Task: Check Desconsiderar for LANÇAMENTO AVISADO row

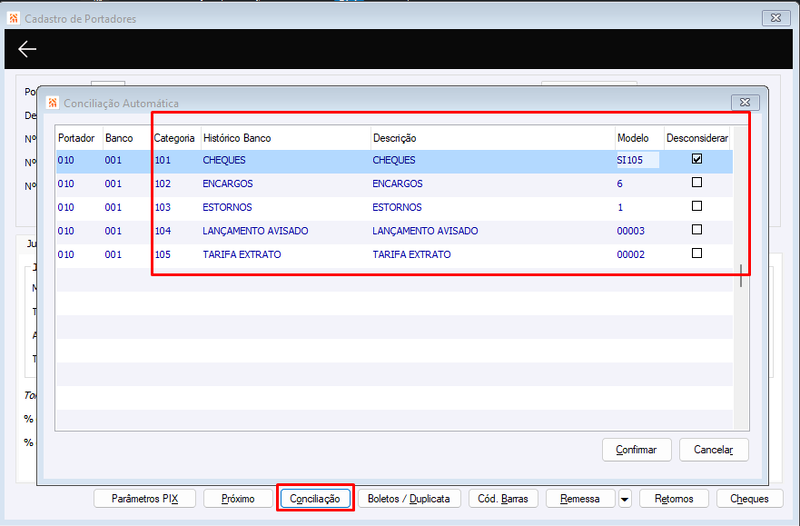Action: tap(696, 230)
